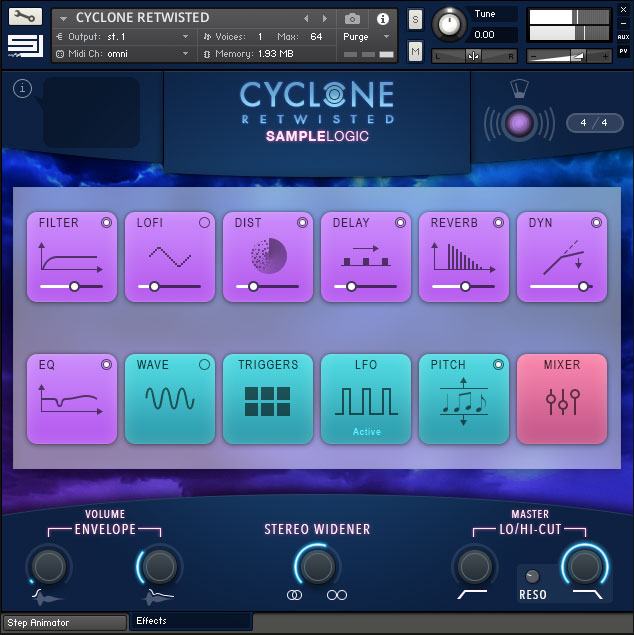
Task: Switch to the Step Animator tab
Action: pyautogui.click(x=64, y=622)
